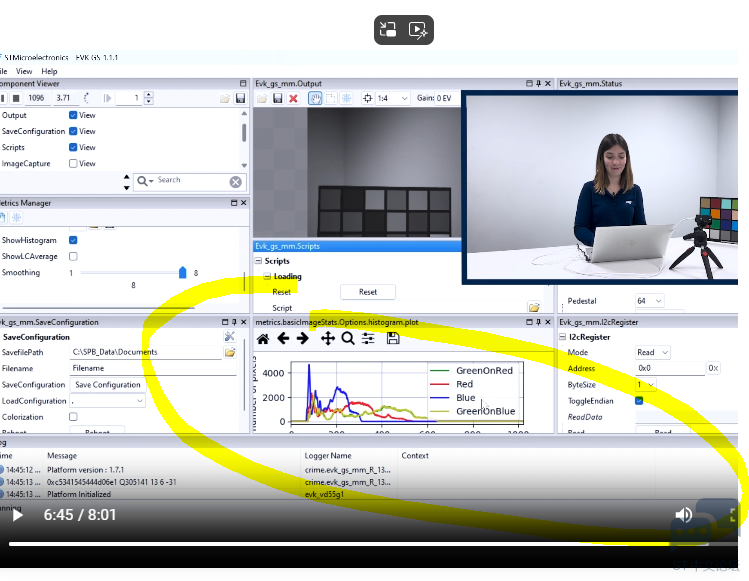Browse for Script file folder icon
The height and width of the screenshot is (581, 749).
(534, 307)
